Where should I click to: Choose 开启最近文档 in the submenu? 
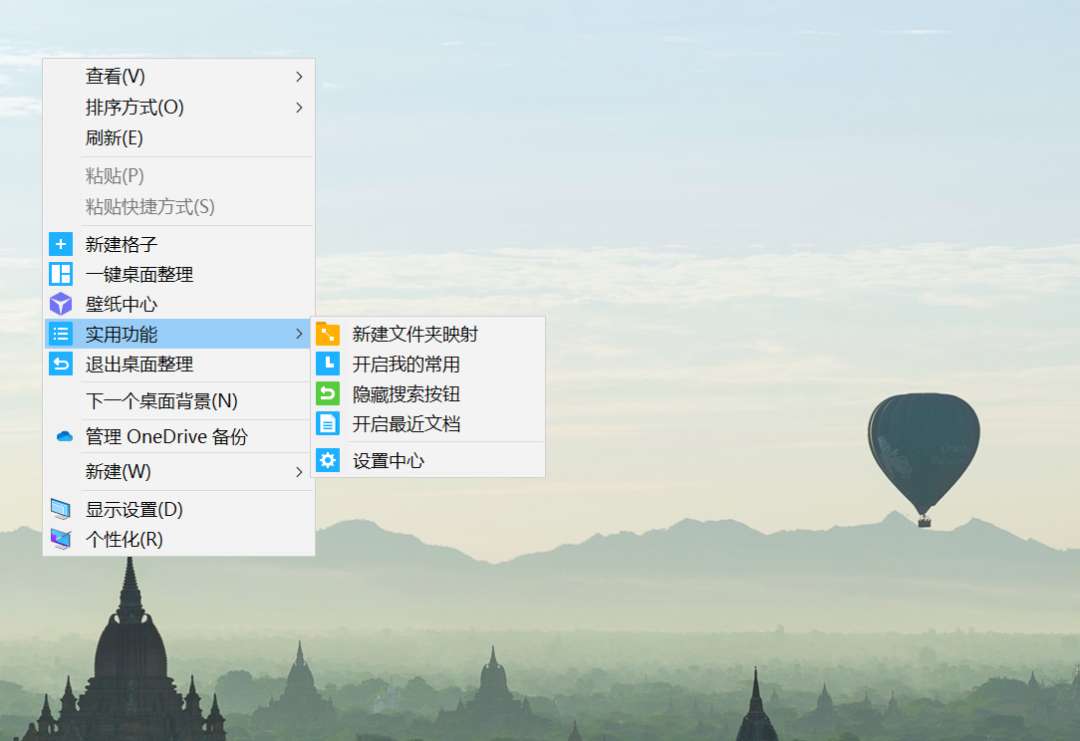428,424
